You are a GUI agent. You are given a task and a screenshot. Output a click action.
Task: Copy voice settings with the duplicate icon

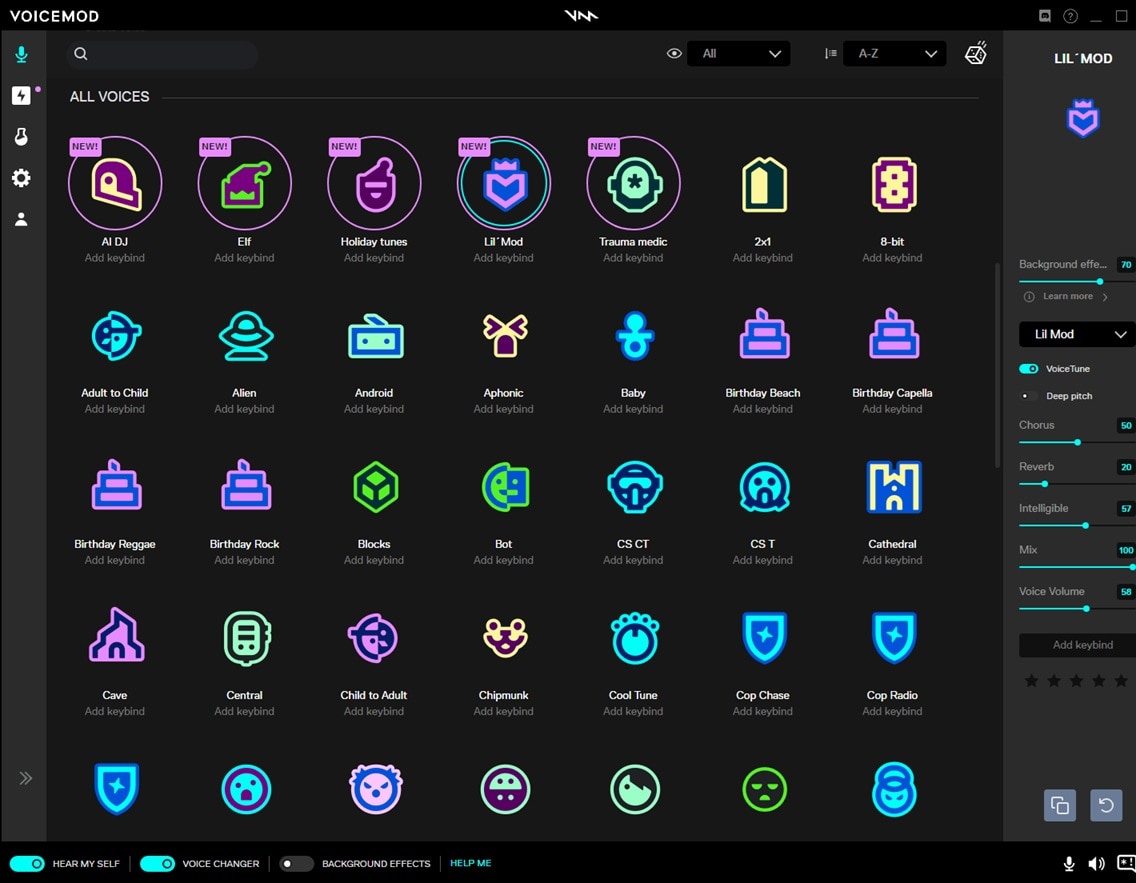[x=1059, y=805]
